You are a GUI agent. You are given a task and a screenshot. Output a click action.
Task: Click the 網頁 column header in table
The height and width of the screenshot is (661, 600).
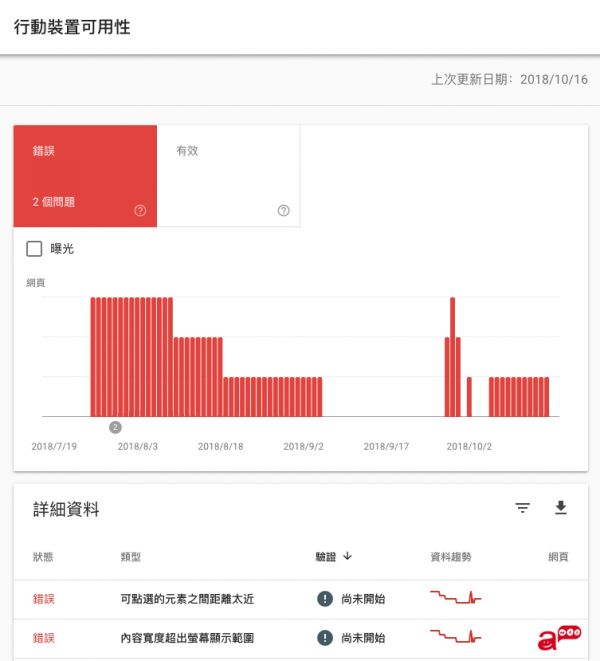coord(558,557)
